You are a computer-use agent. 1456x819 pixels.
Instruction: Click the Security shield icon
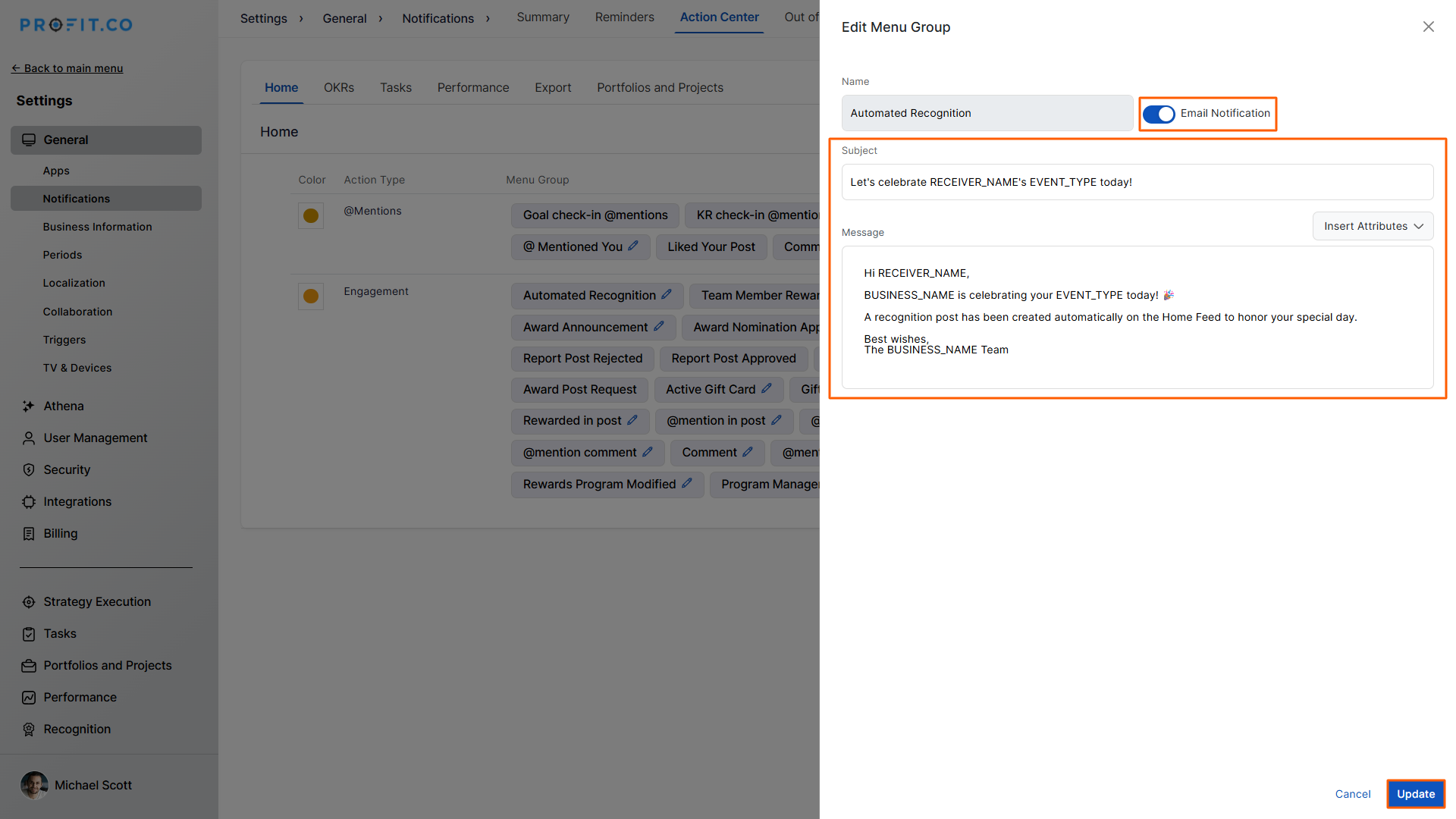click(x=28, y=470)
